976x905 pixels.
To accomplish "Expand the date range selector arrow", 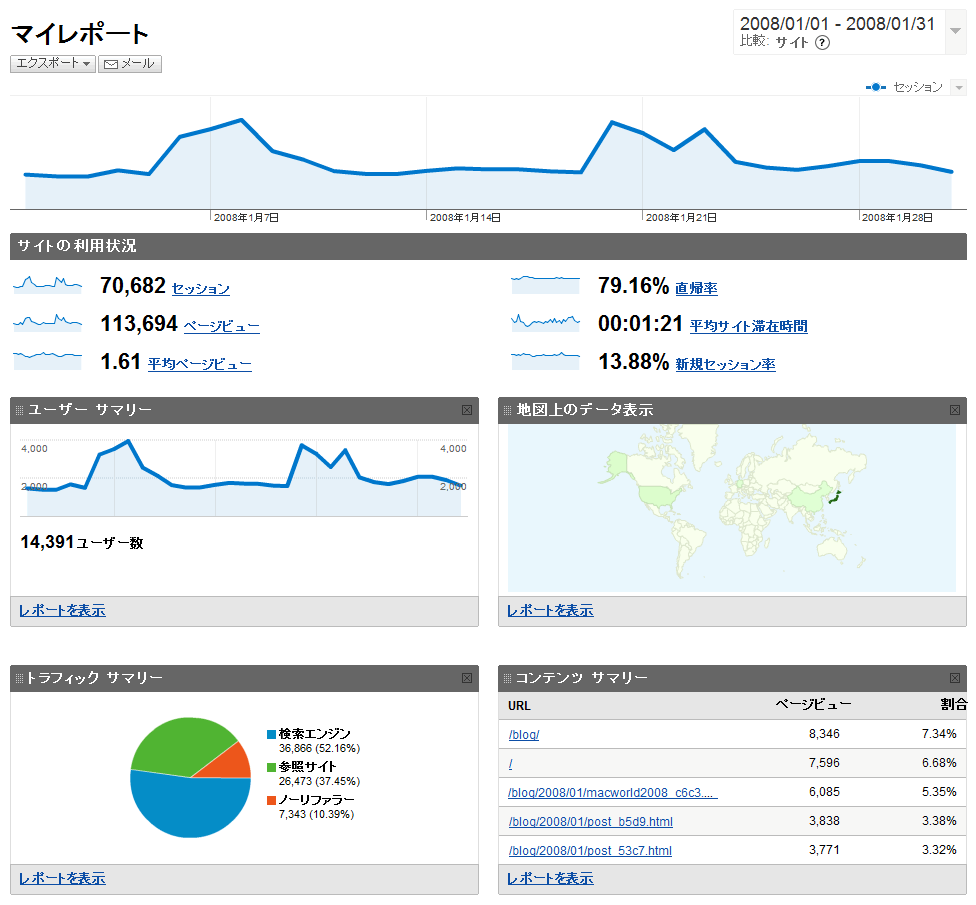I will (x=955, y=30).
